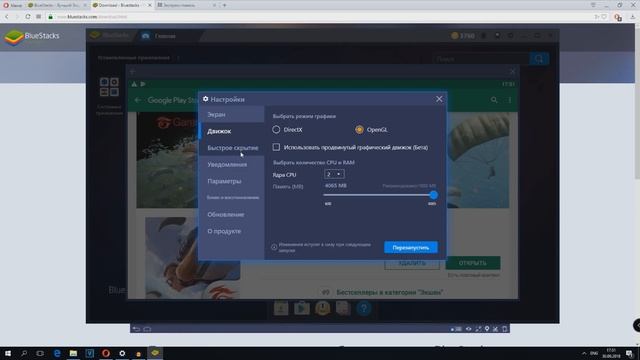Click the memory slider handle
640x360 pixels.
[x=433, y=195]
